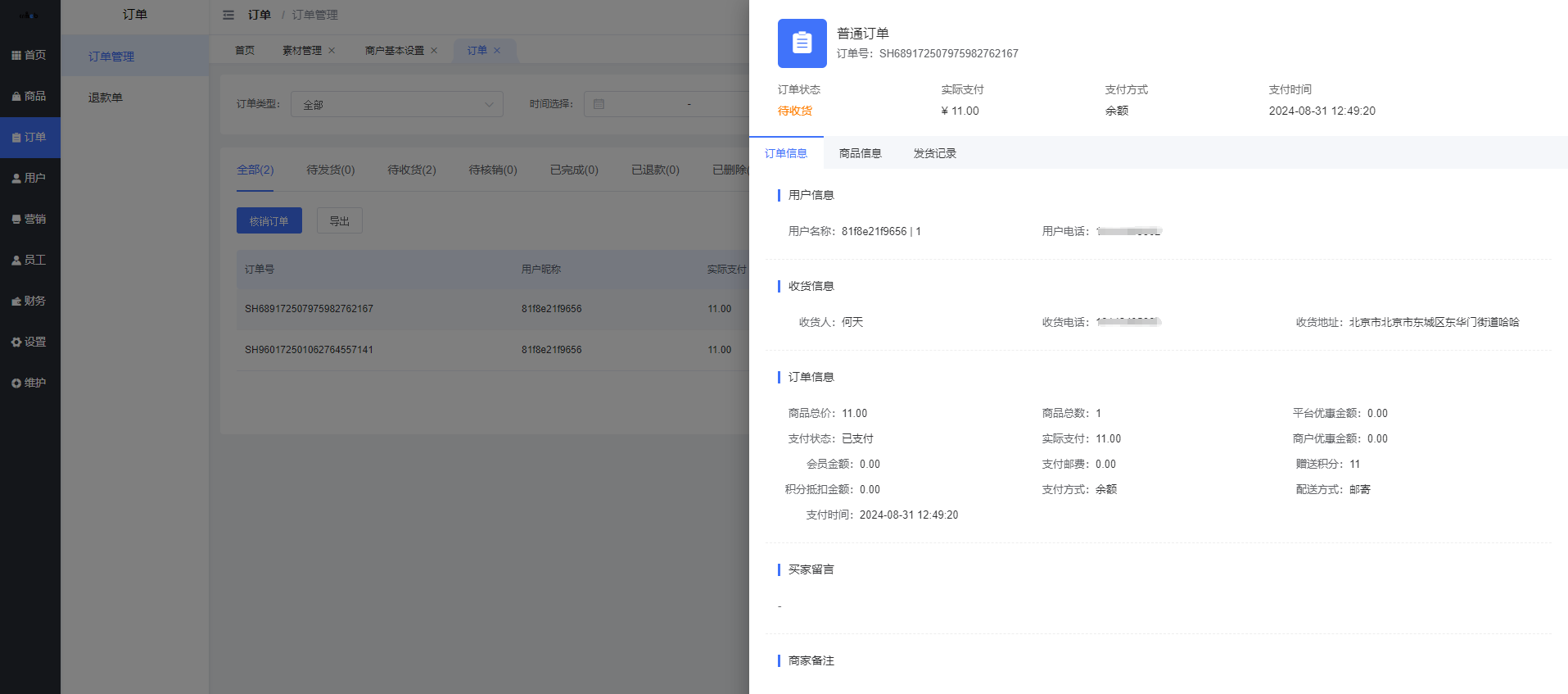Click 订单 breadcrumb link
Image resolution: width=1568 pixels, height=694 pixels.
260,15
